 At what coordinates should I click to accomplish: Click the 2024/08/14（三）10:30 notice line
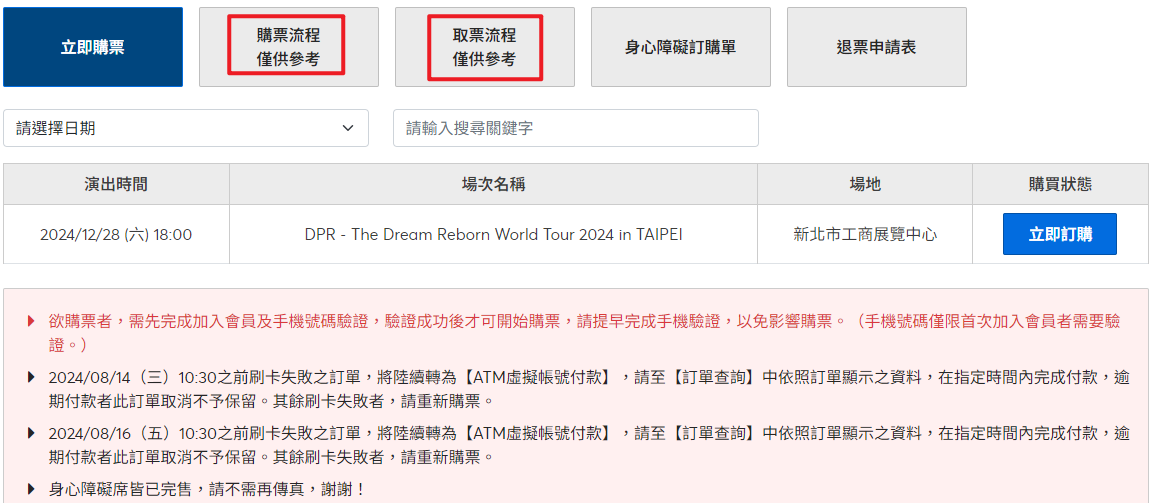pos(589,390)
